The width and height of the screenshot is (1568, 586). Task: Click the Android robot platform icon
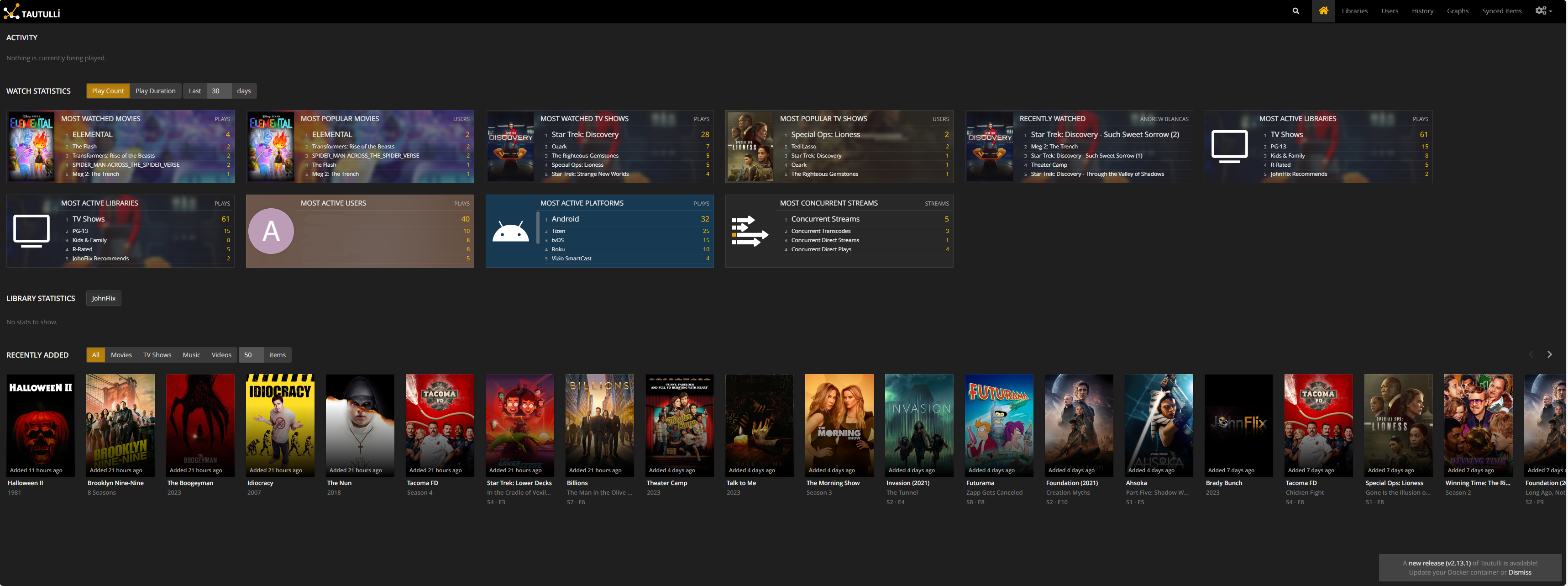coord(510,232)
